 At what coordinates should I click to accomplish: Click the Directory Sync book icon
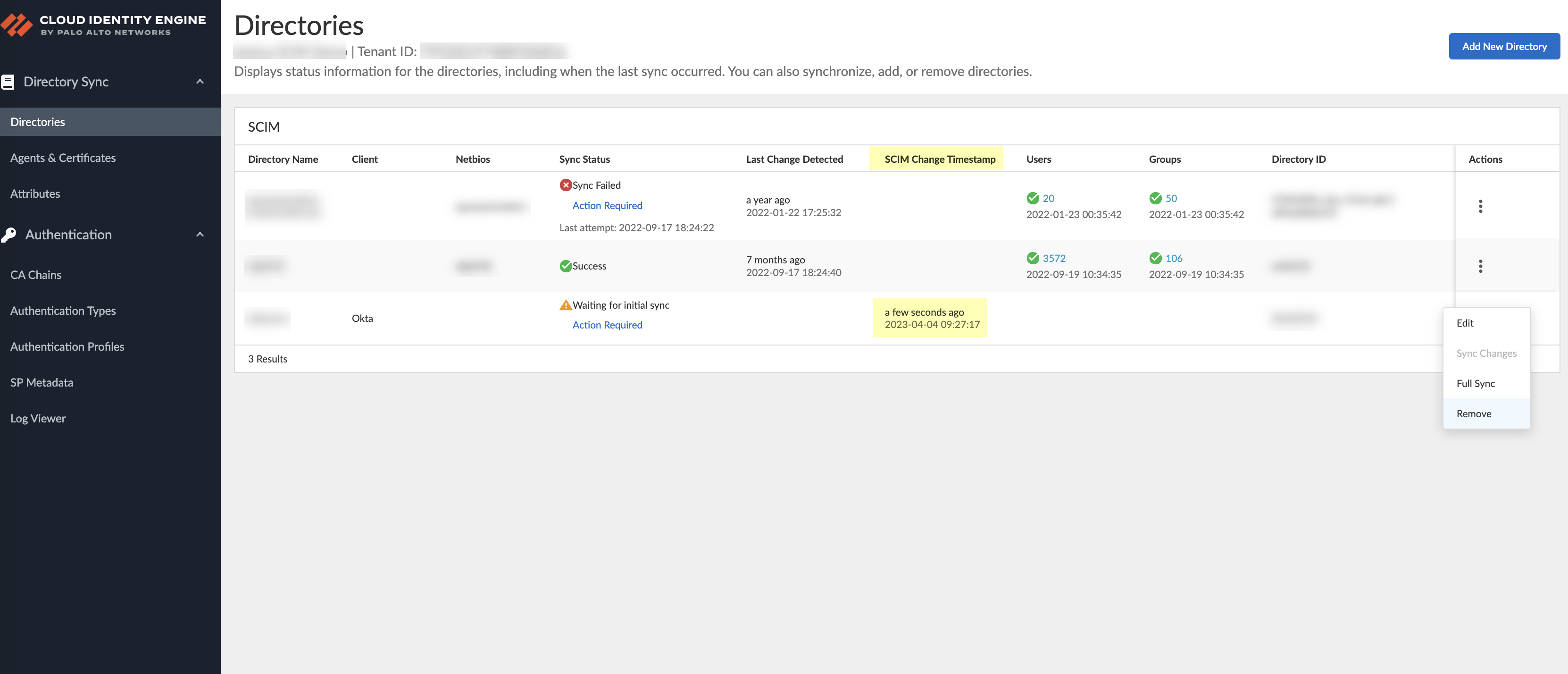[8, 82]
